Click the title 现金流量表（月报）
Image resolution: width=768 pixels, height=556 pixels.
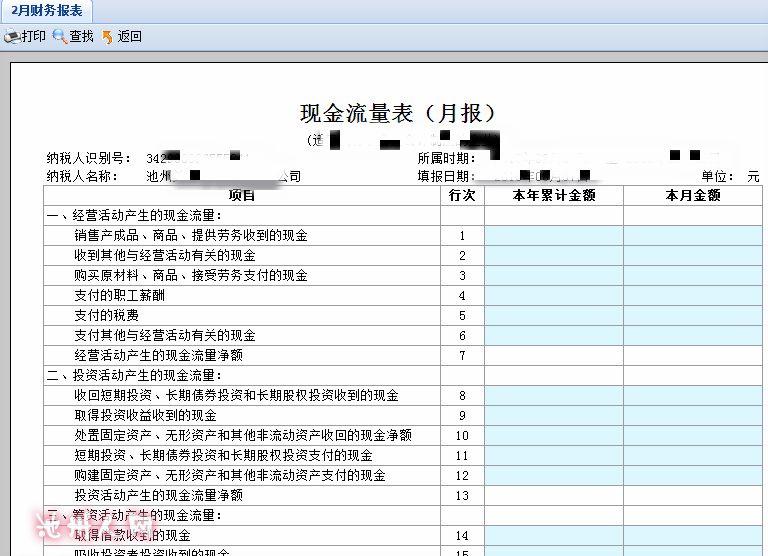pos(397,114)
